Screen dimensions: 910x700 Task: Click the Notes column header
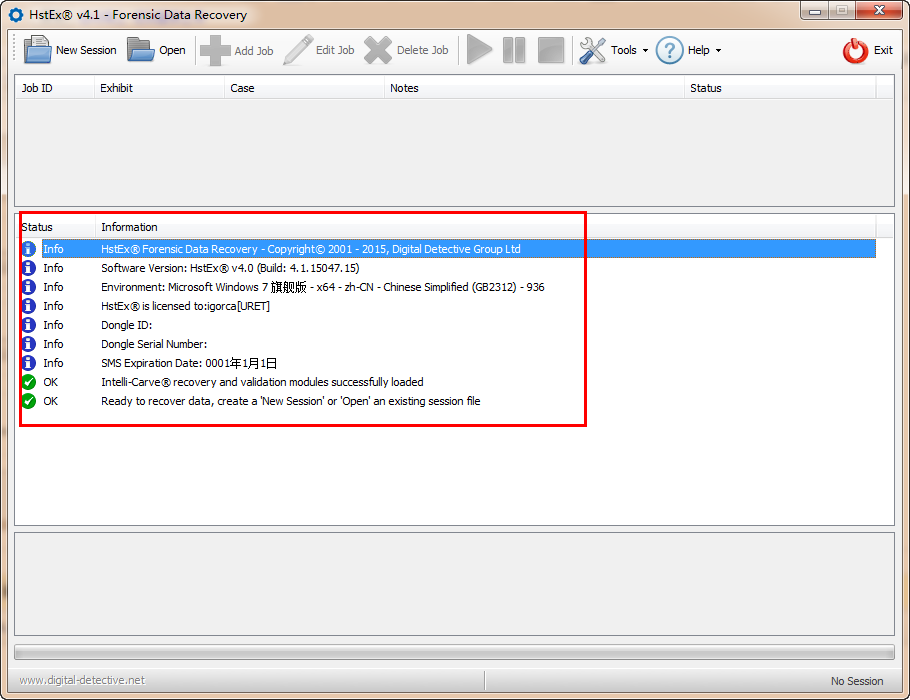pyautogui.click(x=535, y=88)
